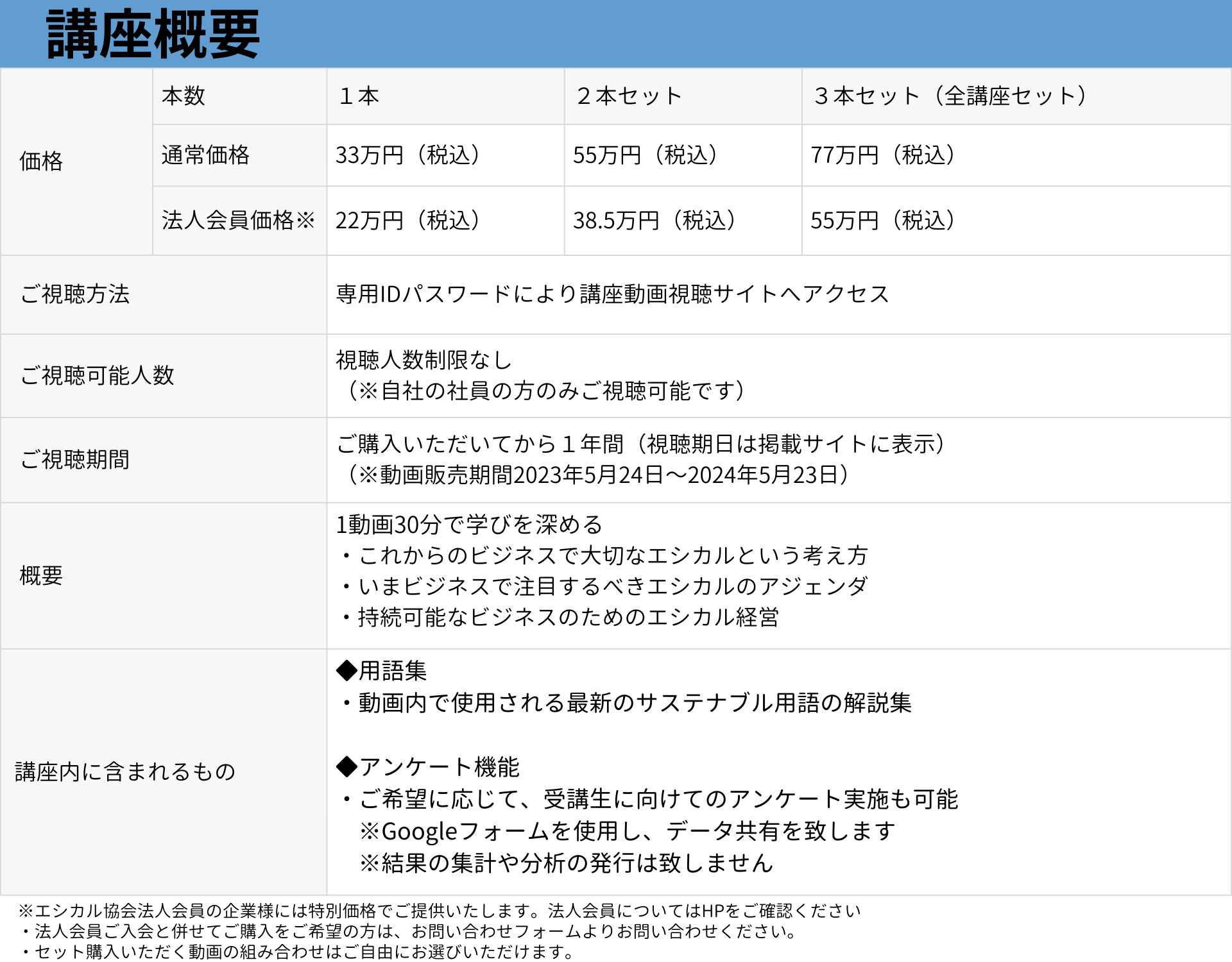Select the ◆用語集 heading

382,671
